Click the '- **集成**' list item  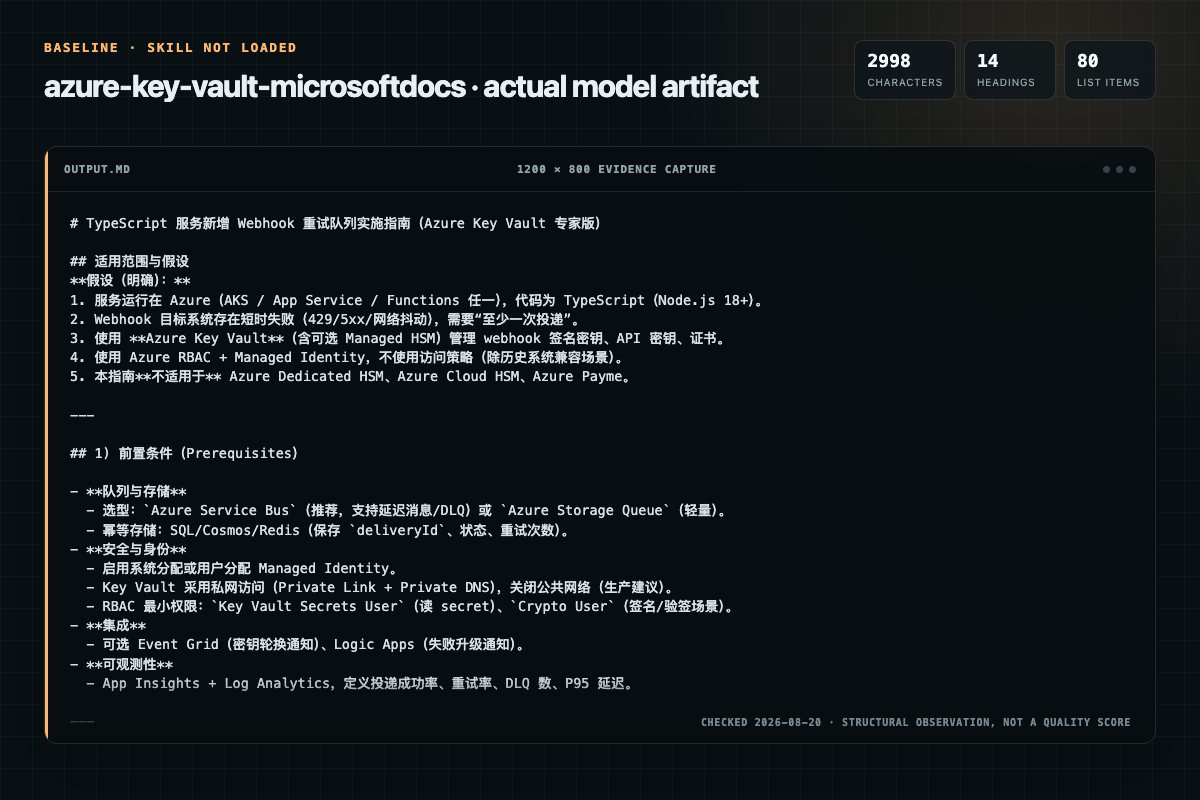click(x=108, y=625)
